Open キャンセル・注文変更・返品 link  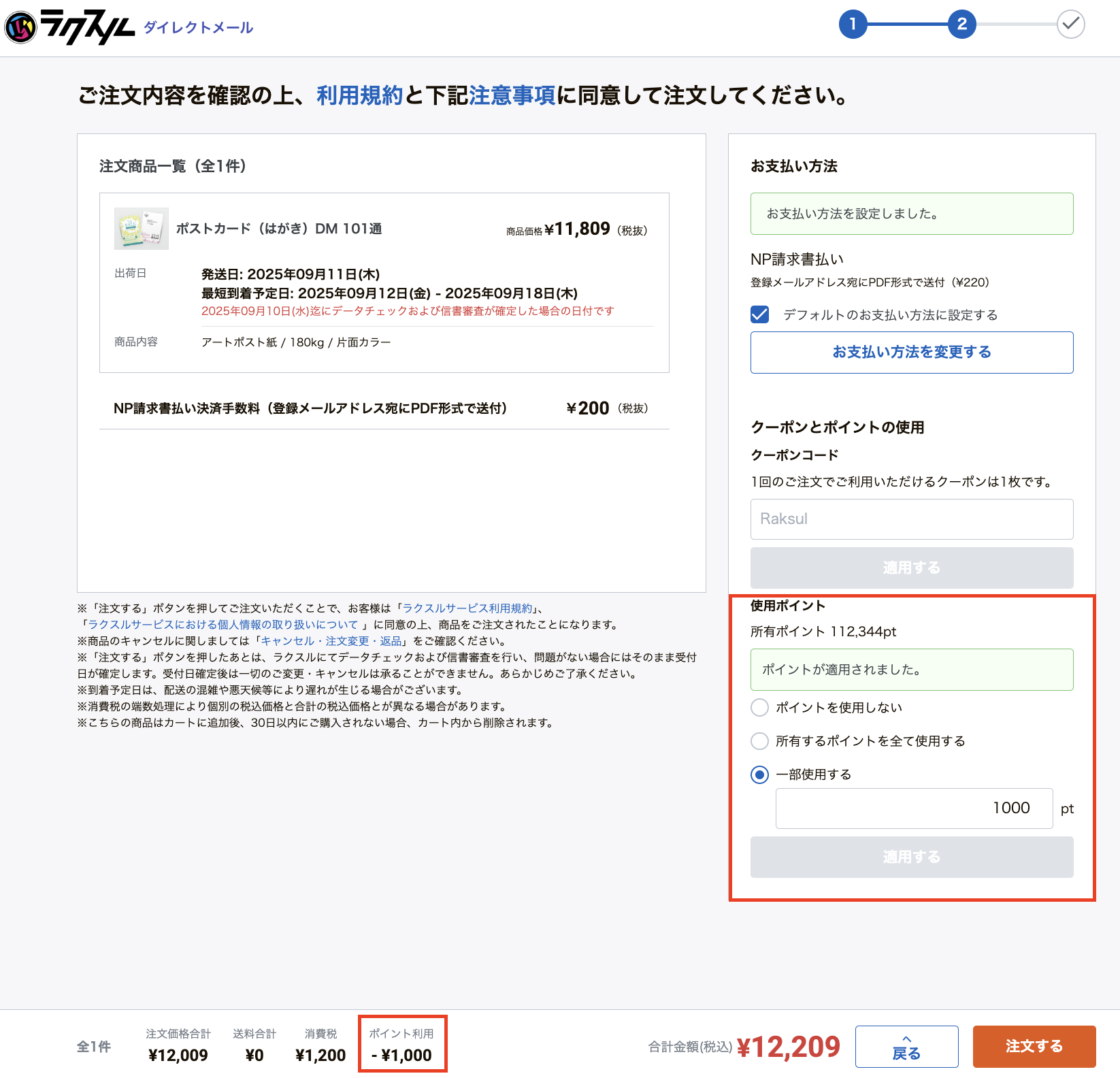[331, 641]
